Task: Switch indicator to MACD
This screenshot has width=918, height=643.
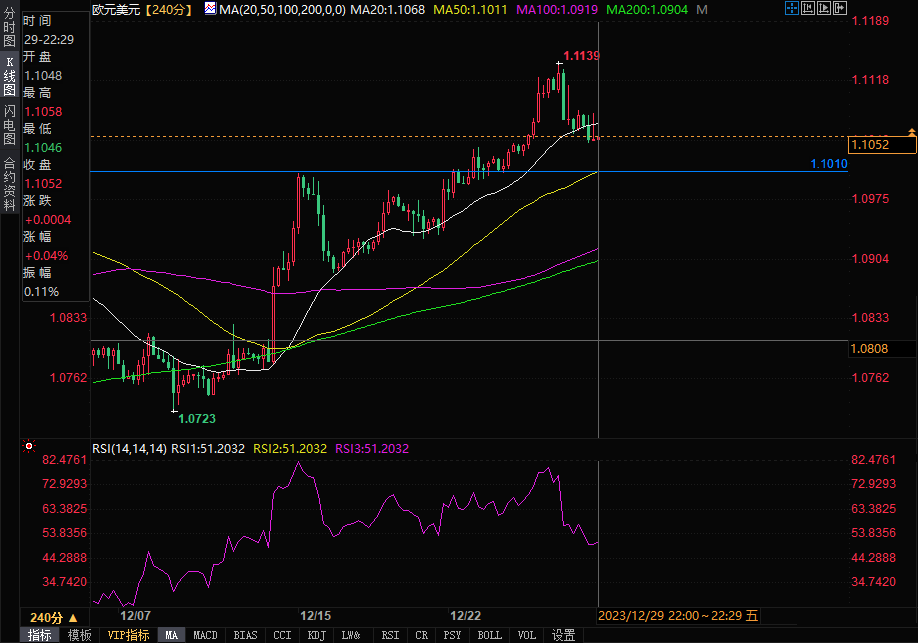Action: point(205,635)
